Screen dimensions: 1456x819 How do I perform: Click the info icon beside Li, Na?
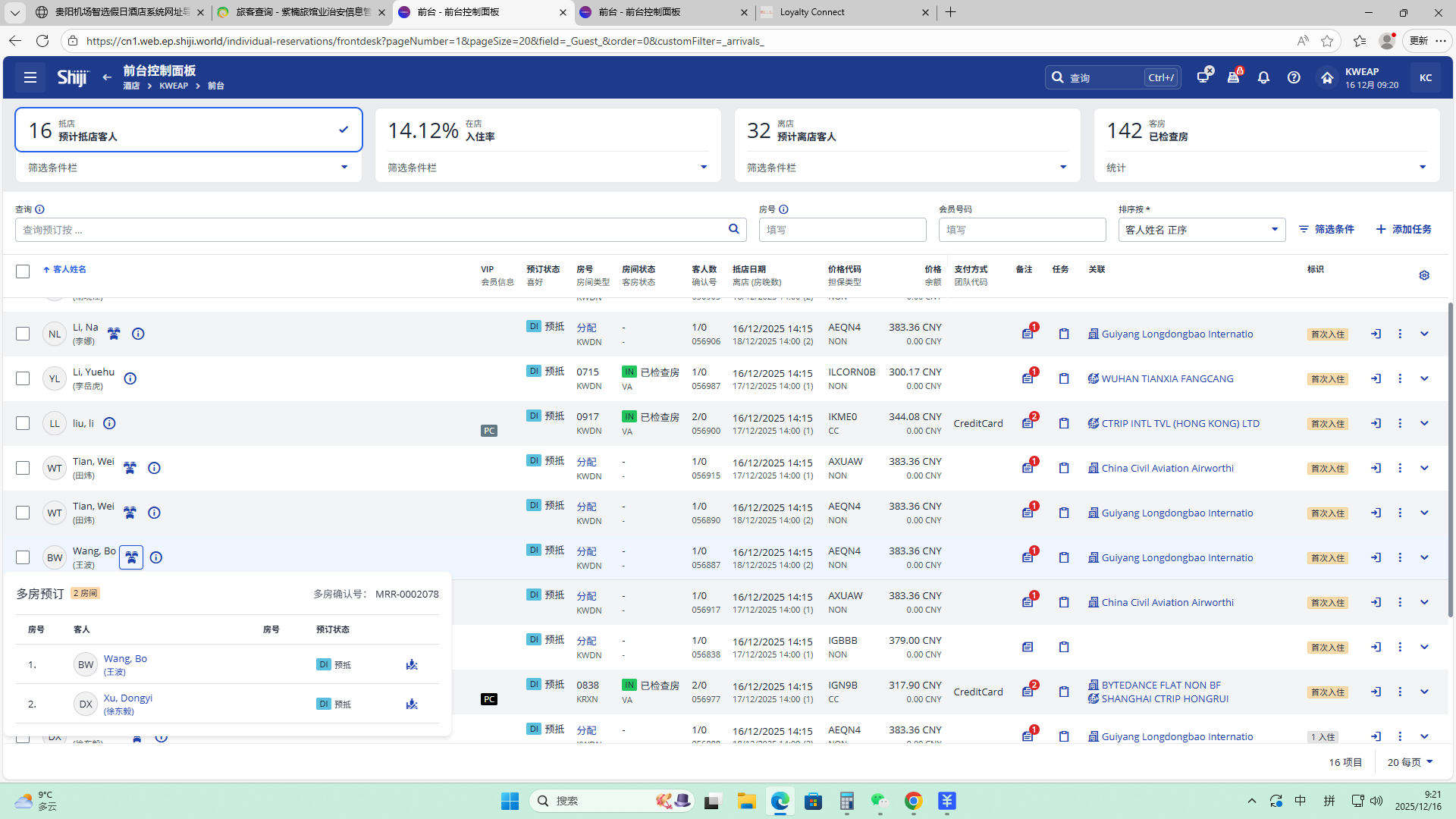click(138, 334)
